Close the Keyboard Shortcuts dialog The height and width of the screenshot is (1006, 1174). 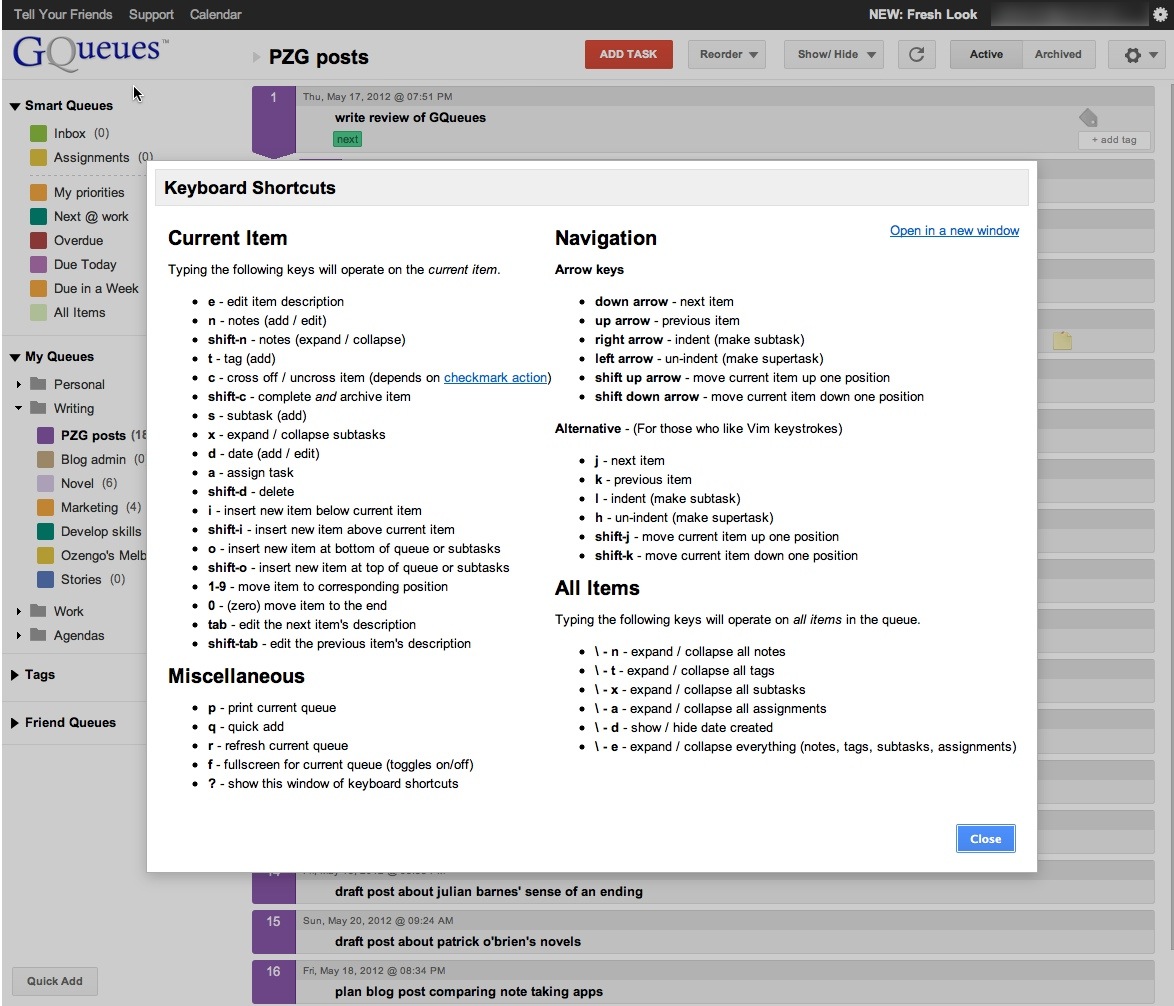tap(985, 839)
